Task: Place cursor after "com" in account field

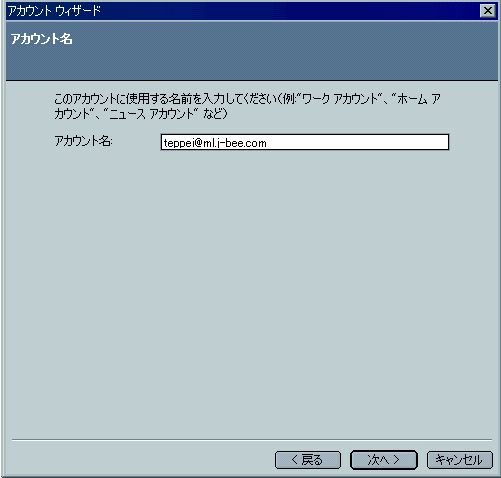Action: coord(267,143)
